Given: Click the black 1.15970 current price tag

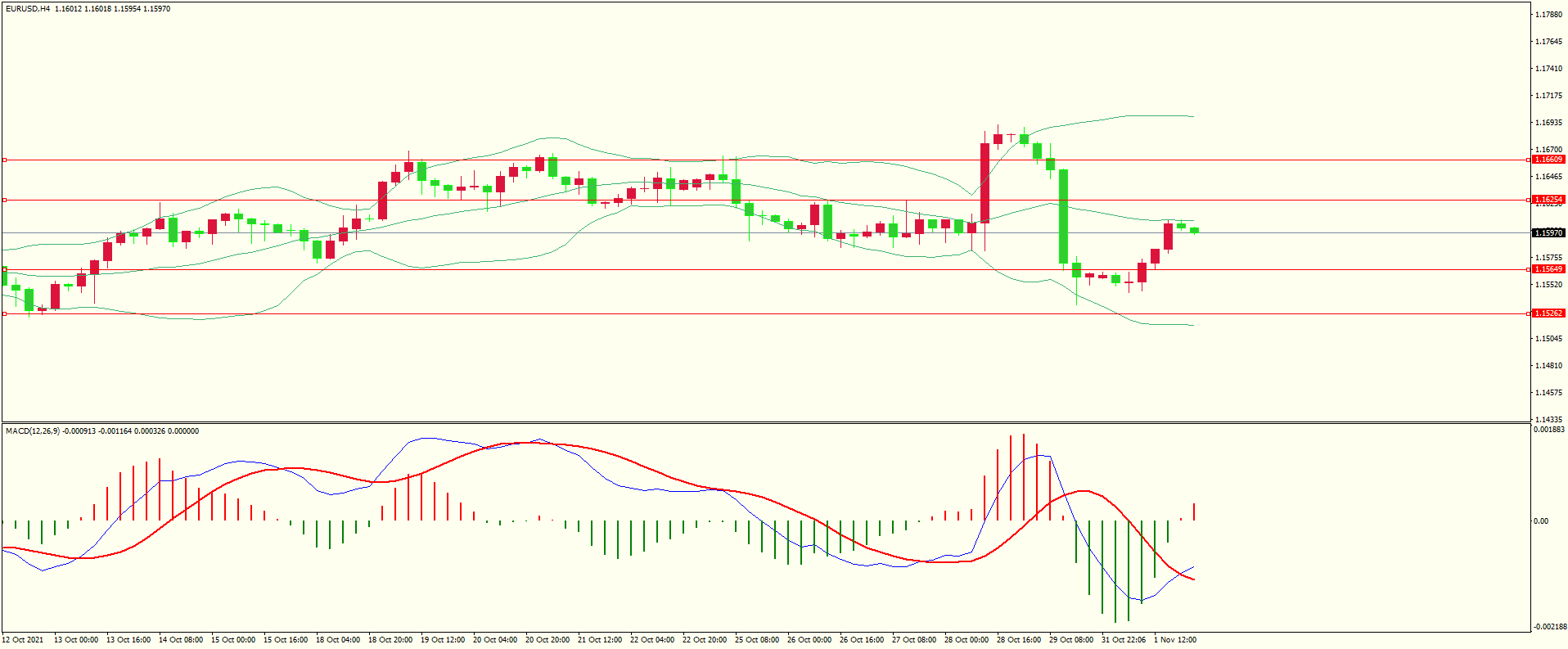Looking at the screenshot, I should click(1548, 233).
